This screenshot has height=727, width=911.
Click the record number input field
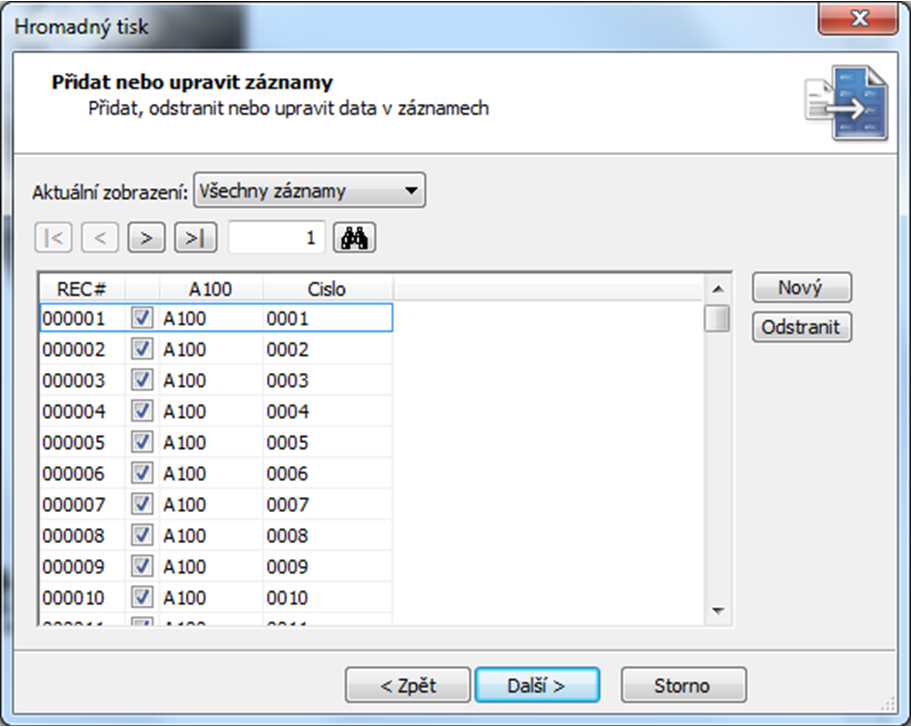coord(276,238)
